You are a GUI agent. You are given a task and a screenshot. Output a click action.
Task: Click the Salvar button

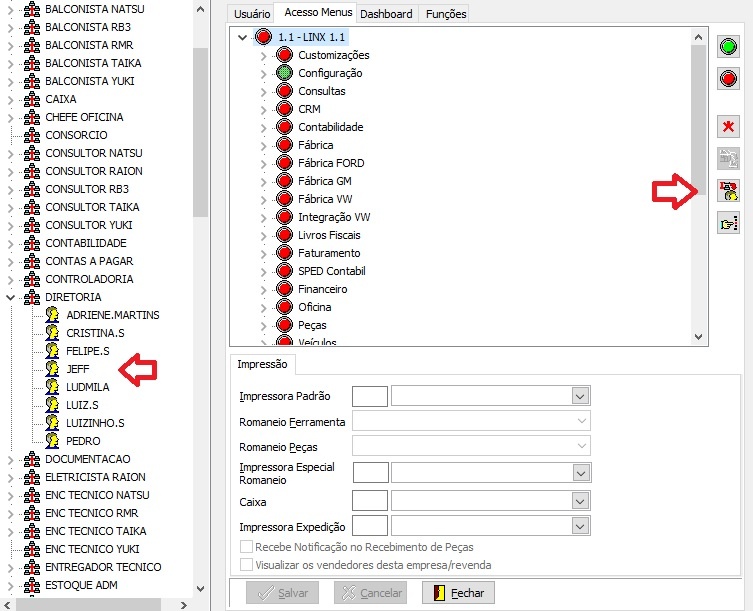point(282,593)
